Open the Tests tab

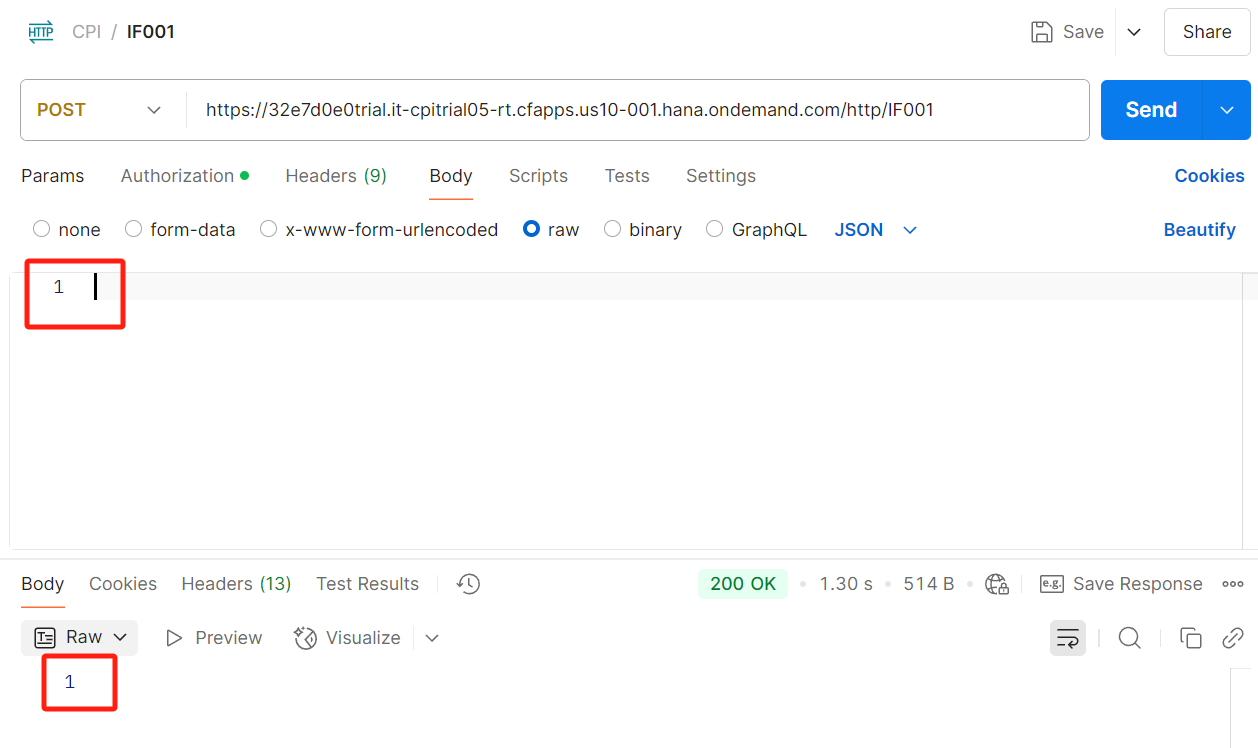627,176
